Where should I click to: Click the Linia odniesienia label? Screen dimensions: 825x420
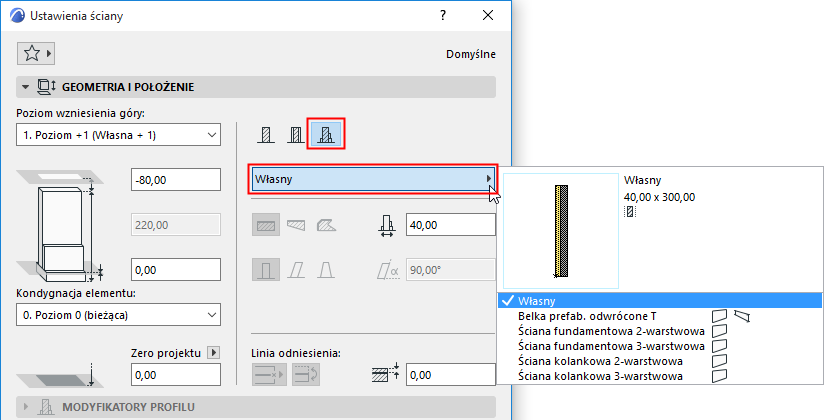[x=296, y=353]
